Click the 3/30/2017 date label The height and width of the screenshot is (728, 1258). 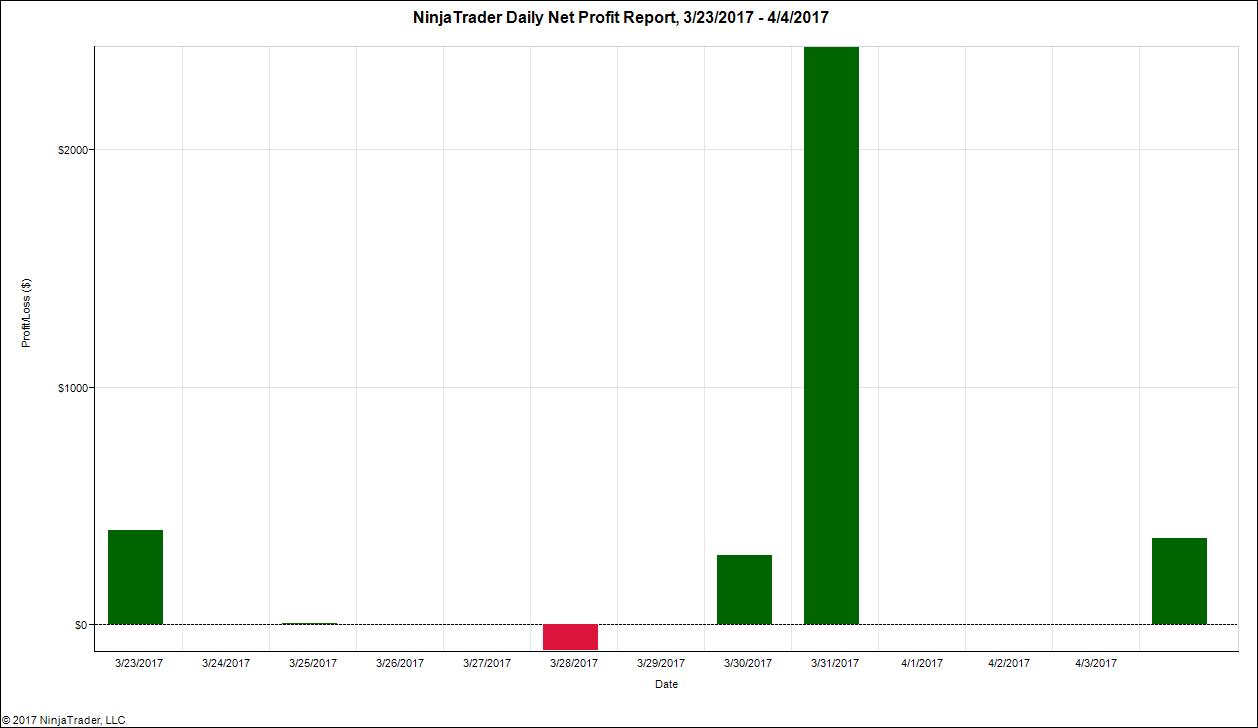pyautogui.click(x=748, y=662)
